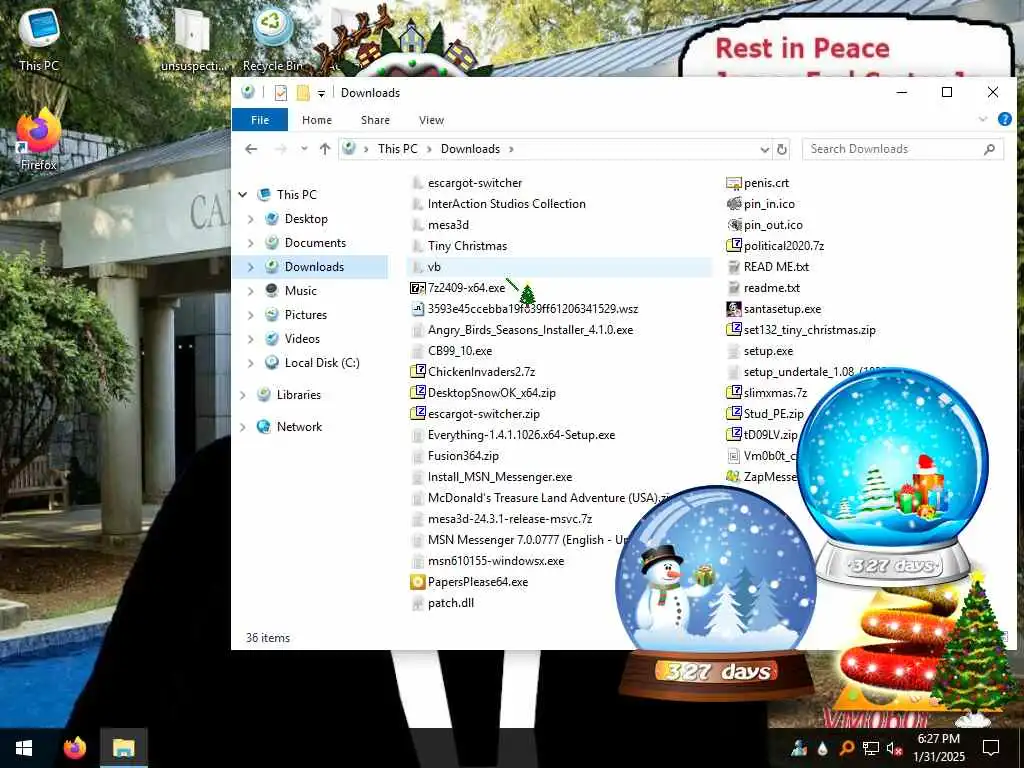Open Customize Quick Access Toolbar dropdown
1024x768 pixels.
(x=321, y=93)
